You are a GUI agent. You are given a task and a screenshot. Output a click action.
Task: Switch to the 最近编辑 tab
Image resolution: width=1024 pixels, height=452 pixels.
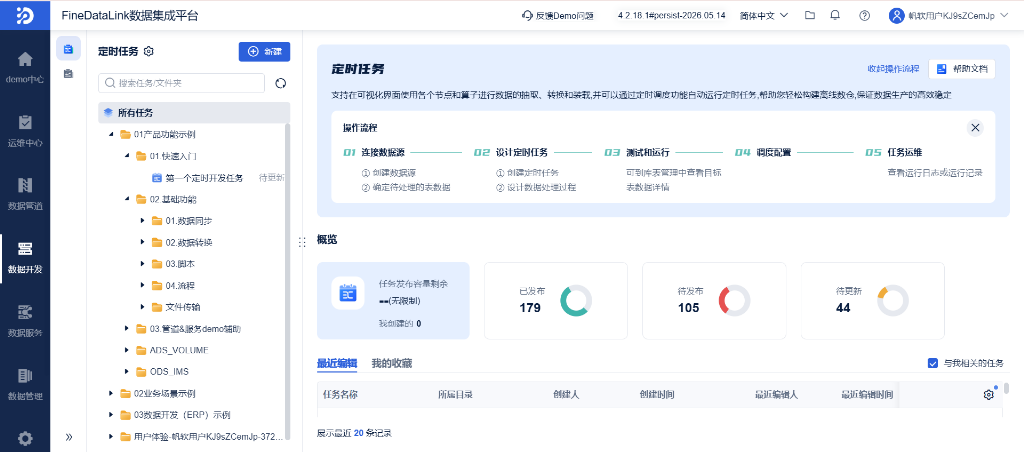(x=337, y=363)
